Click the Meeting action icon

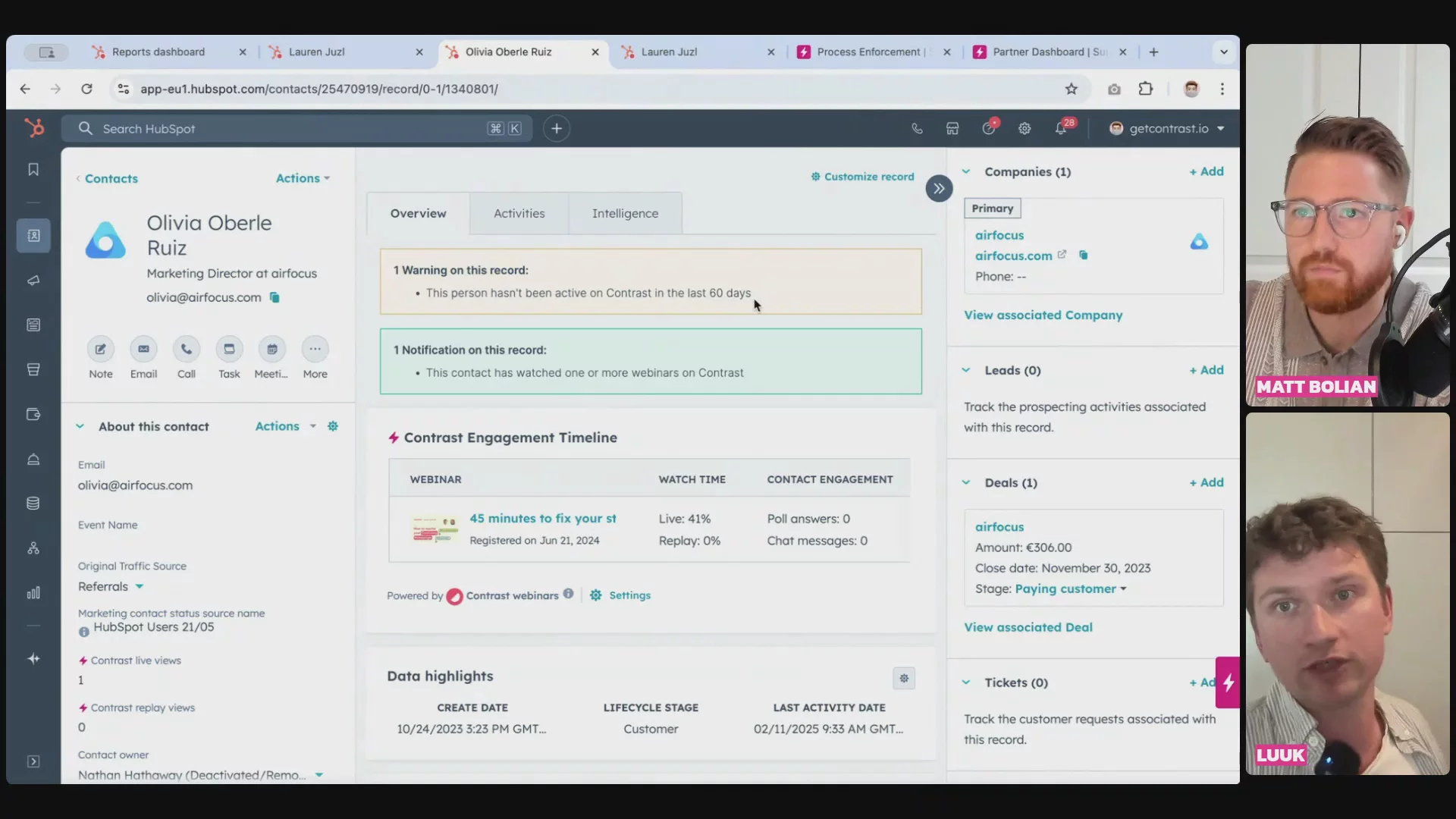272,350
